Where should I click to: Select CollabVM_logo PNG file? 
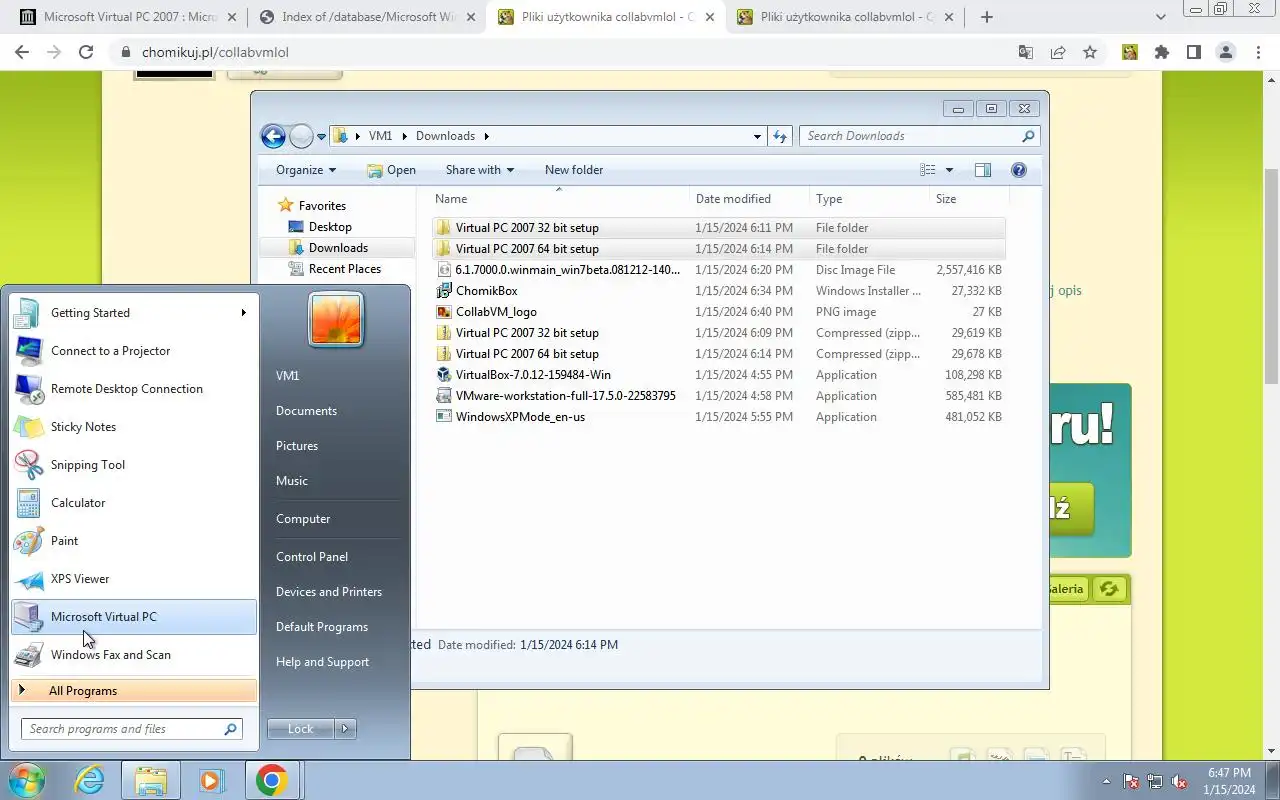pos(720,312)
